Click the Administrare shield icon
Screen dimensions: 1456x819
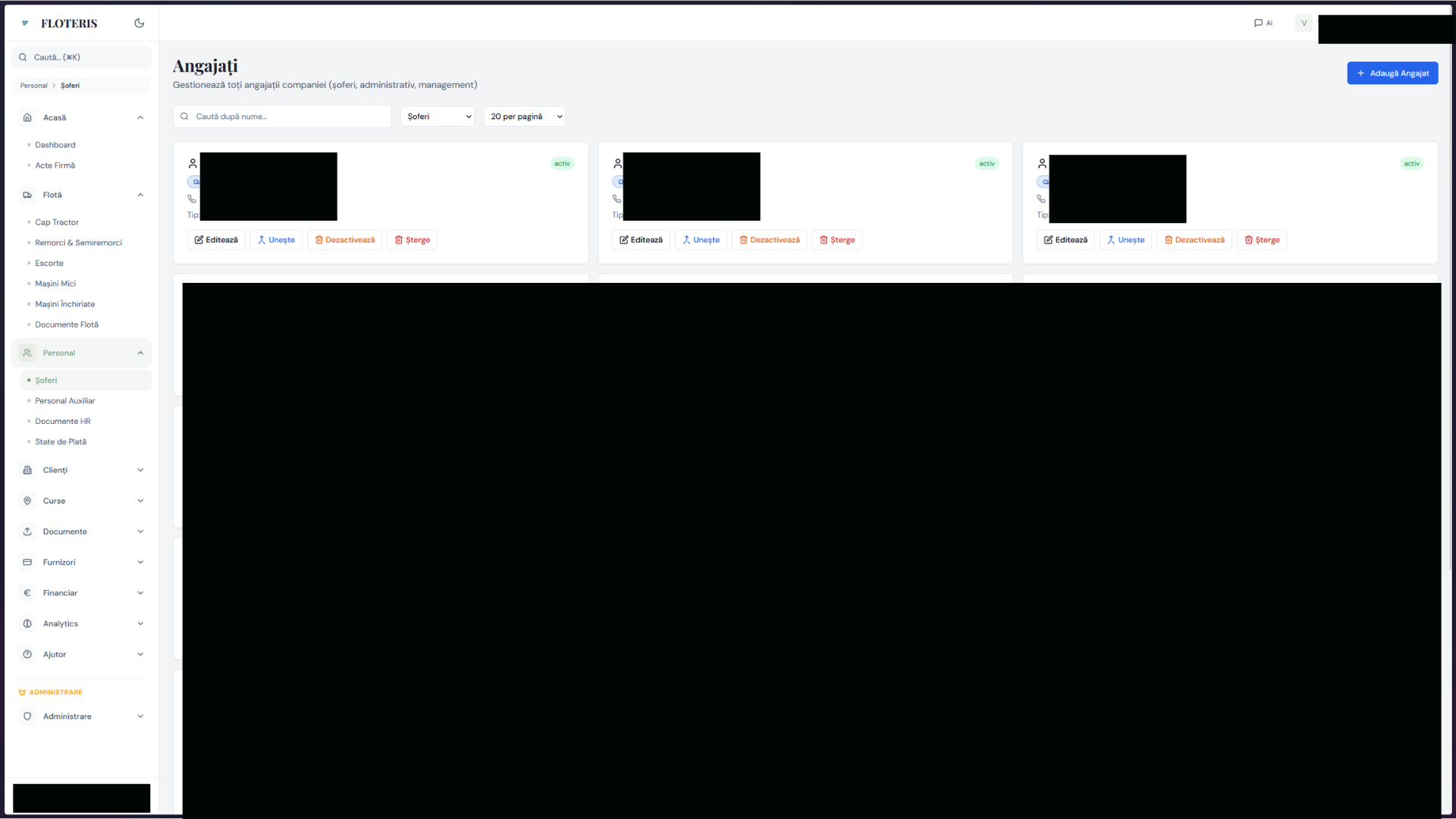tap(27, 717)
